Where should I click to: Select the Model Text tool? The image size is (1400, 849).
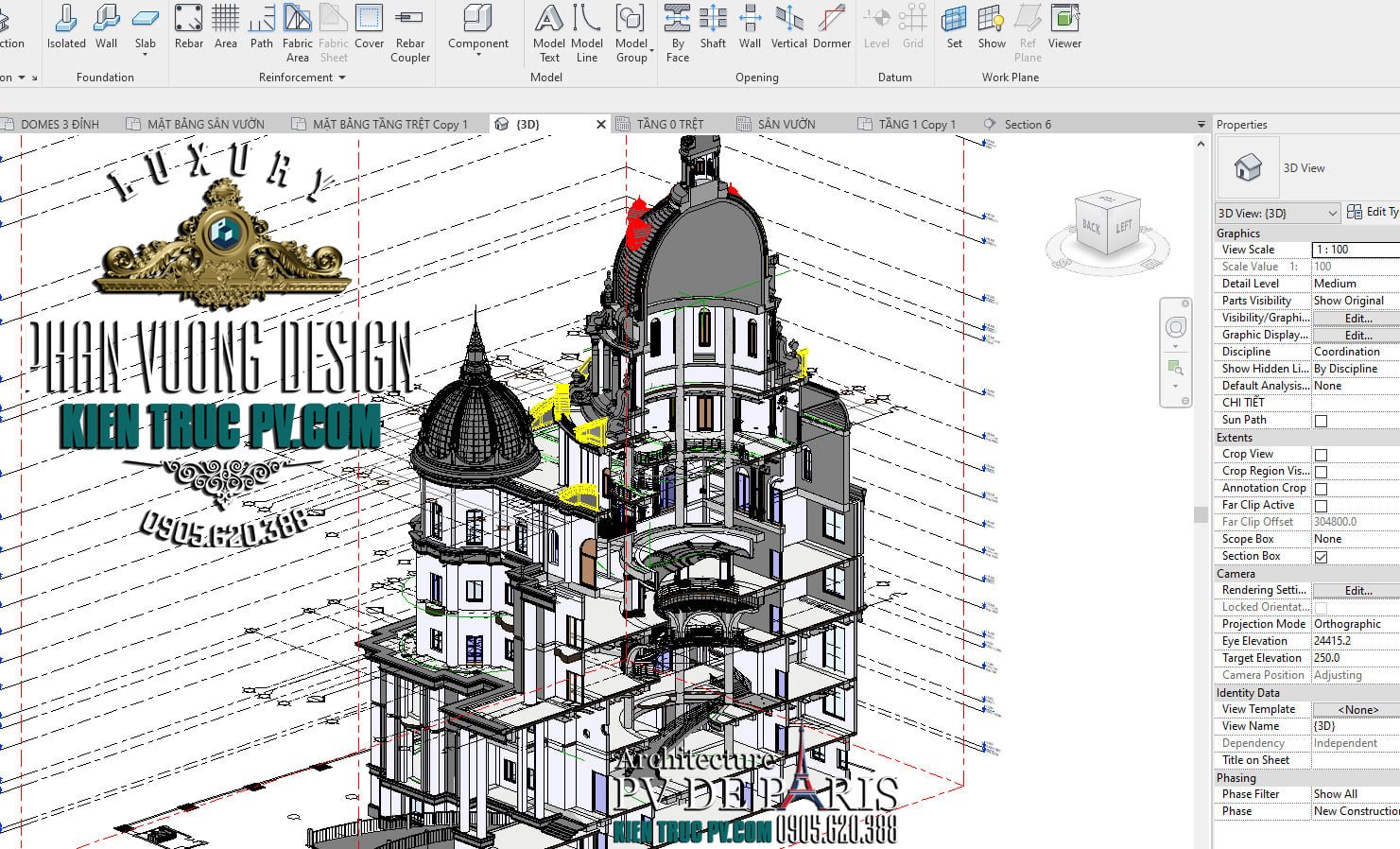549,34
